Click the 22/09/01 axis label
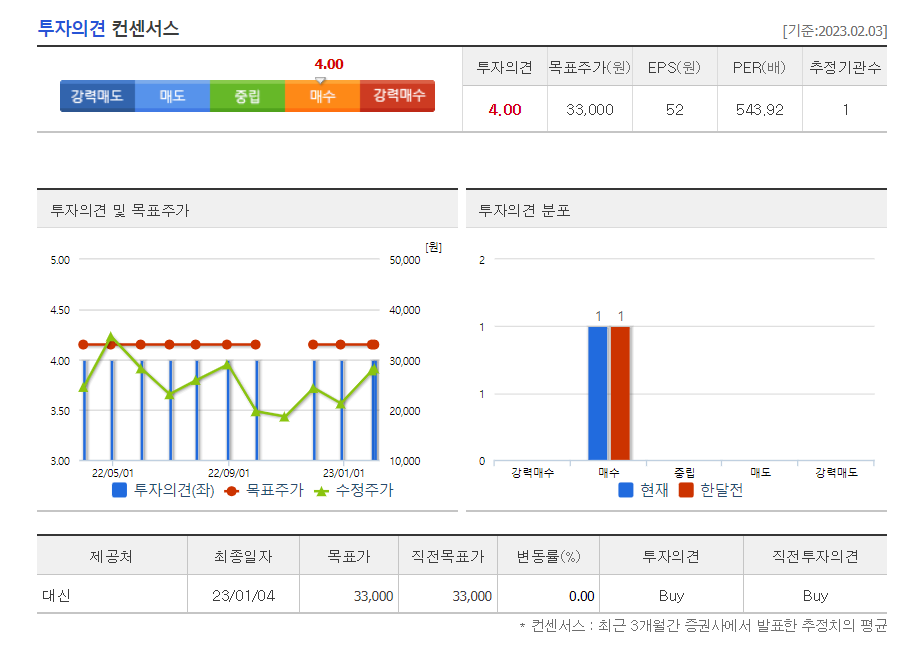This screenshot has width=903, height=655. click(x=229, y=473)
